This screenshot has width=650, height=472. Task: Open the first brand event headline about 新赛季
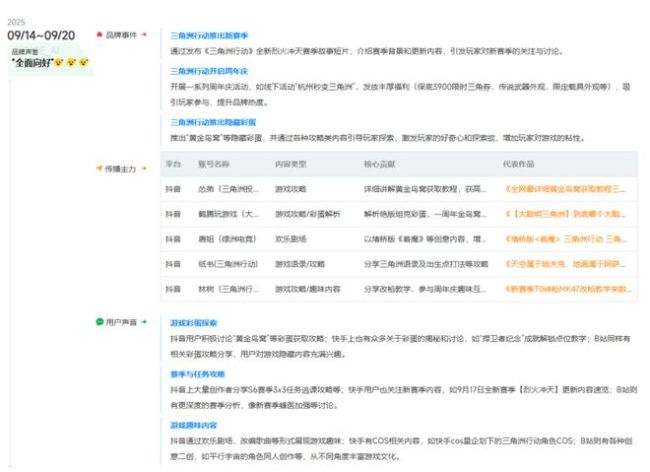(x=209, y=36)
